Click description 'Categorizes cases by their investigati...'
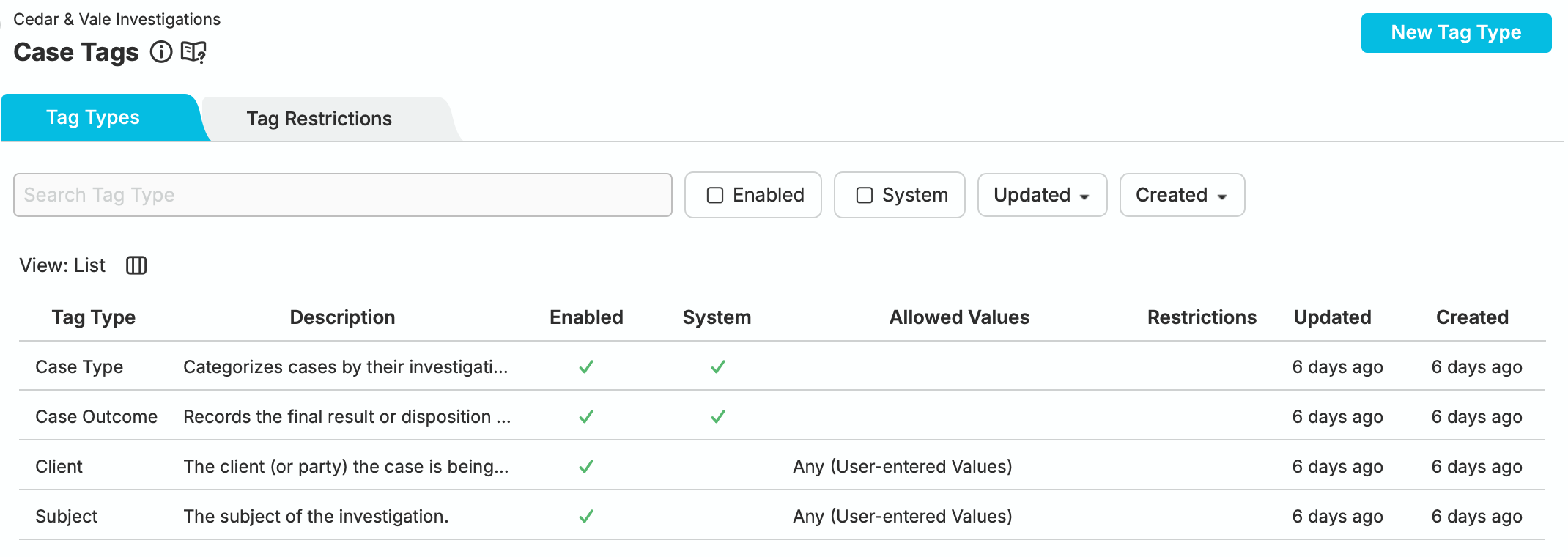This screenshot has height=557, width=1568. click(x=345, y=366)
